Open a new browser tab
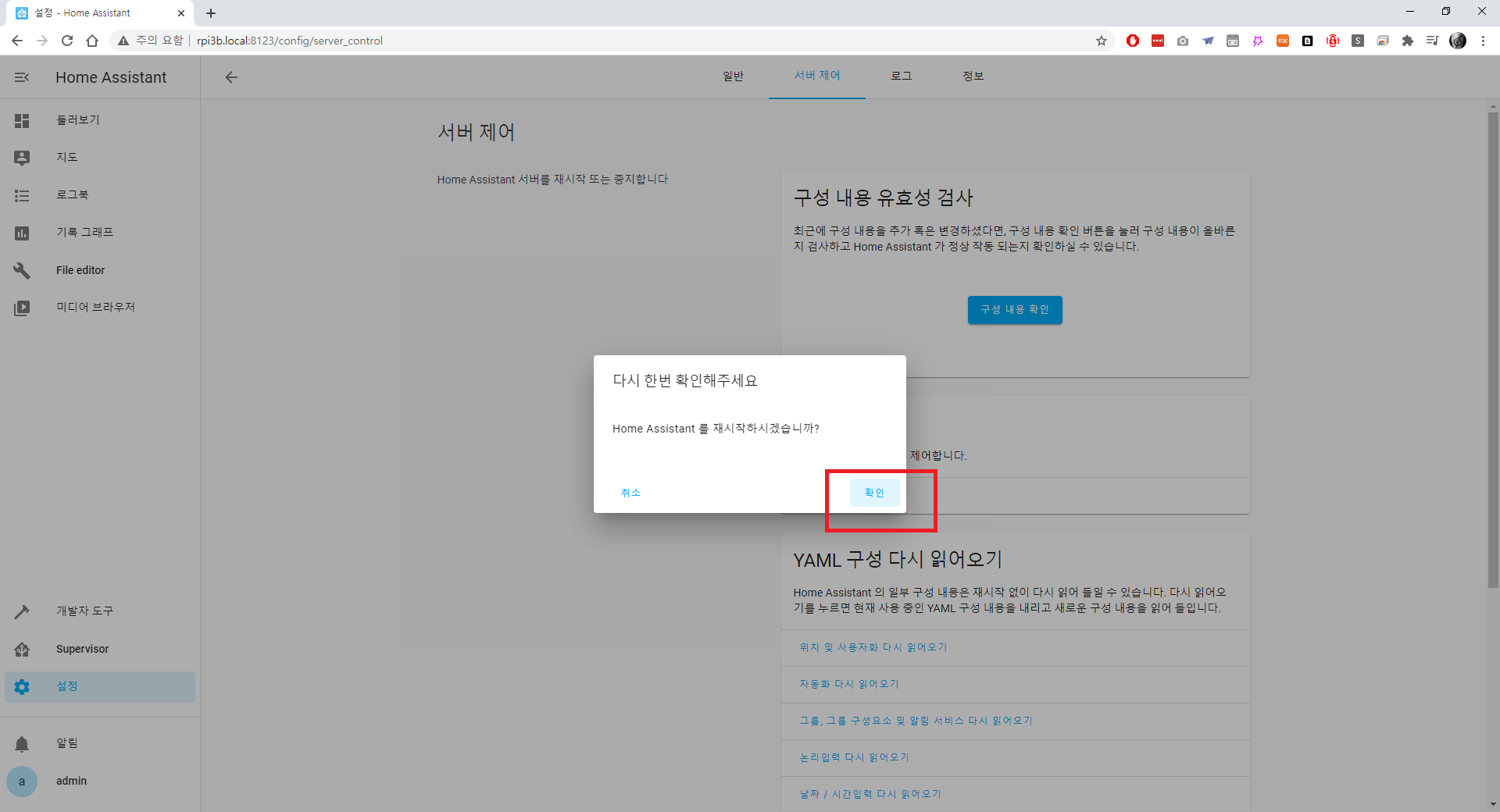Image resolution: width=1500 pixels, height=812 pixels. (x=211, y=13)
